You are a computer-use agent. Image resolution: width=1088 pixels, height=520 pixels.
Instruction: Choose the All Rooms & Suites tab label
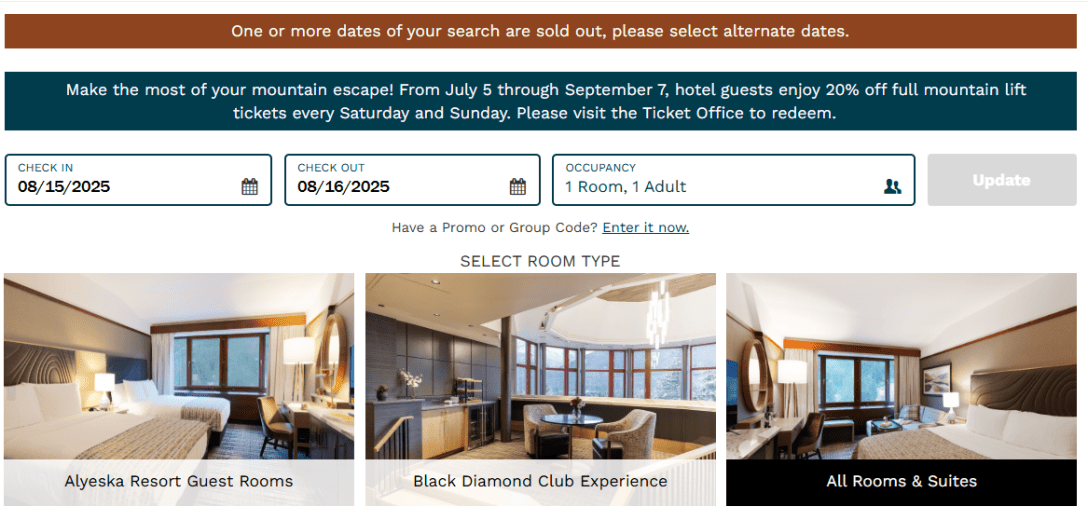point(901,481)
